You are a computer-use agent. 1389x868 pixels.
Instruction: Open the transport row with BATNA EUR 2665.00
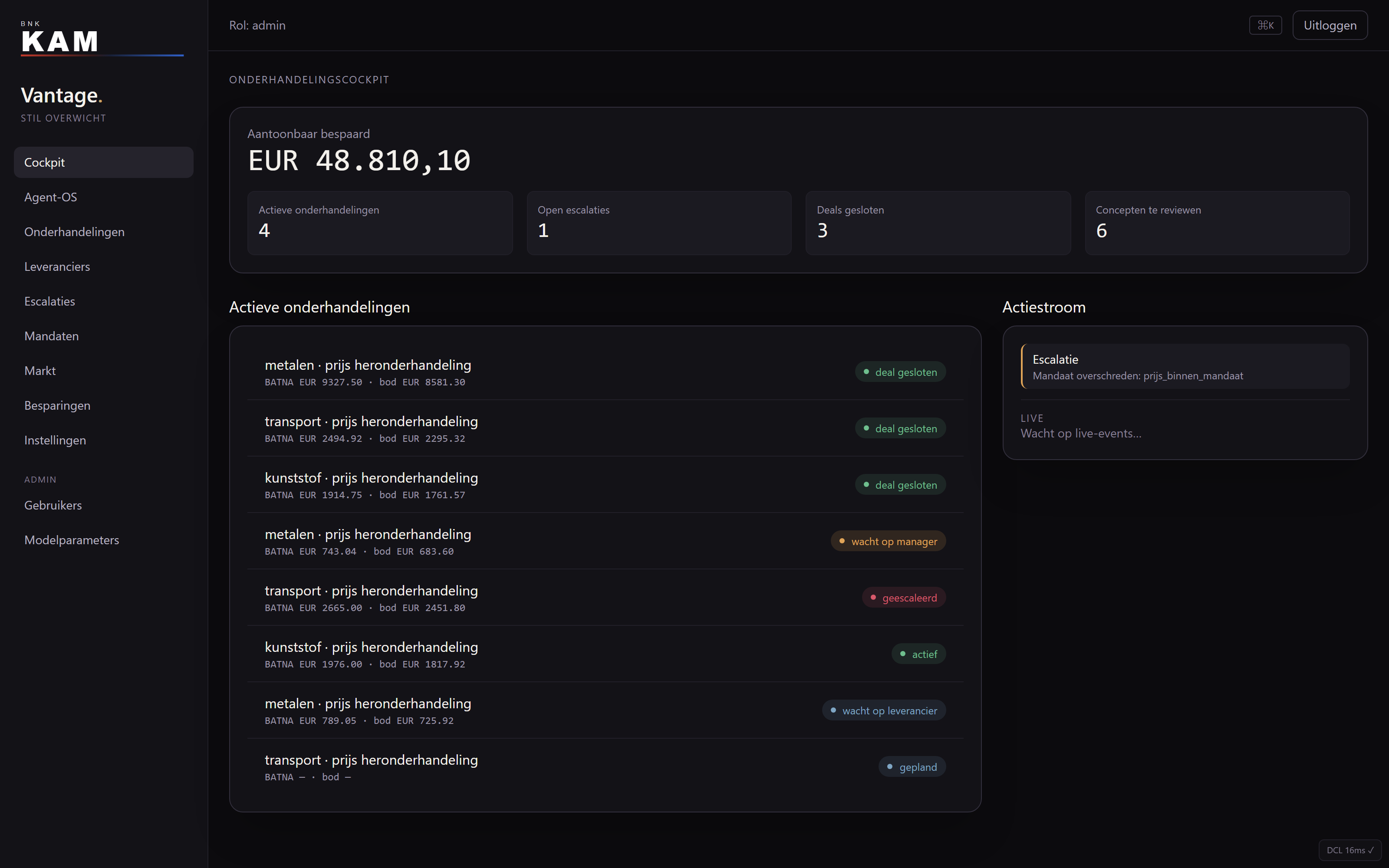605,598
